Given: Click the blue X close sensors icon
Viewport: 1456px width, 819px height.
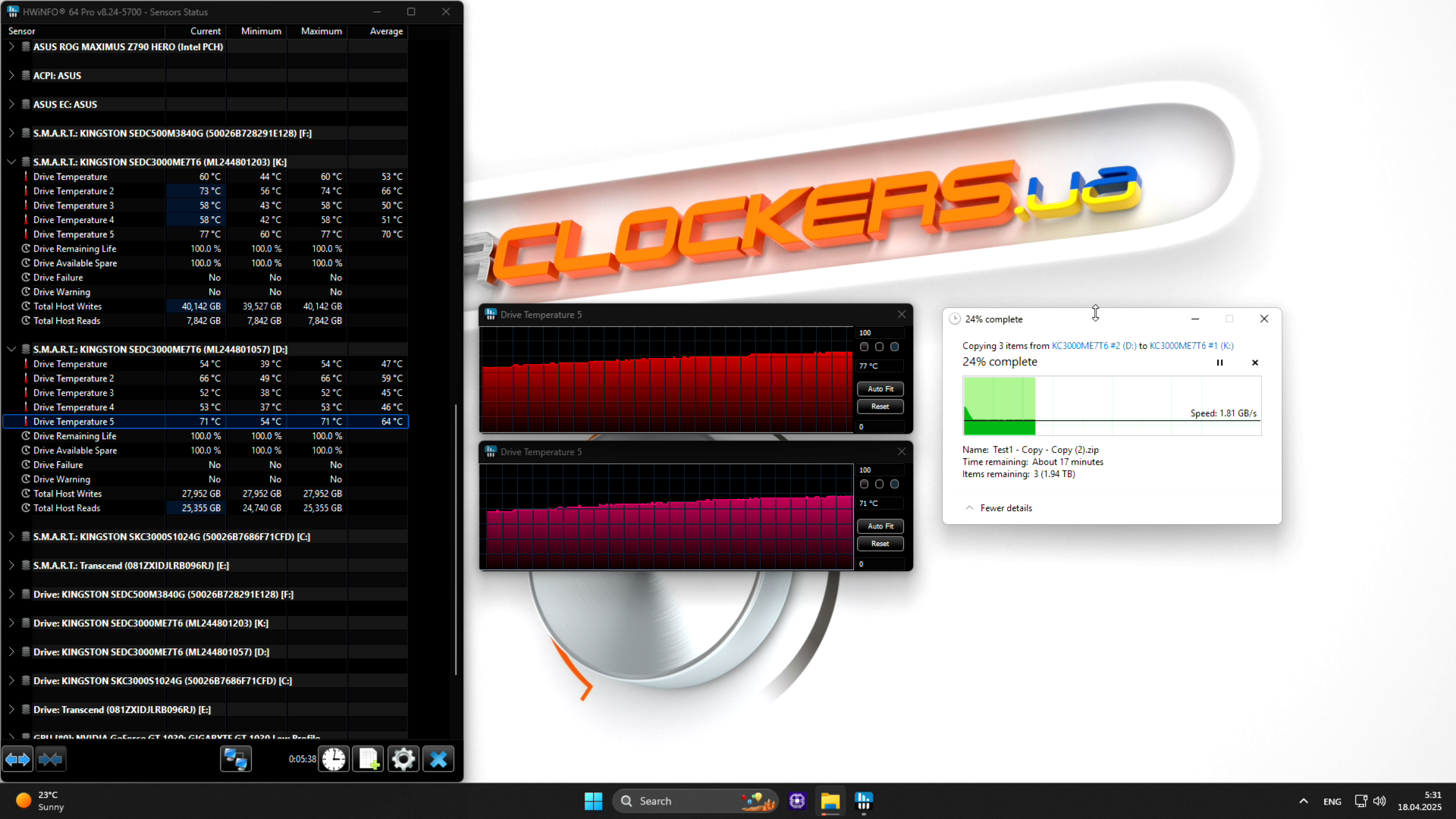Looking at the screenshot, I should point(438,759).
